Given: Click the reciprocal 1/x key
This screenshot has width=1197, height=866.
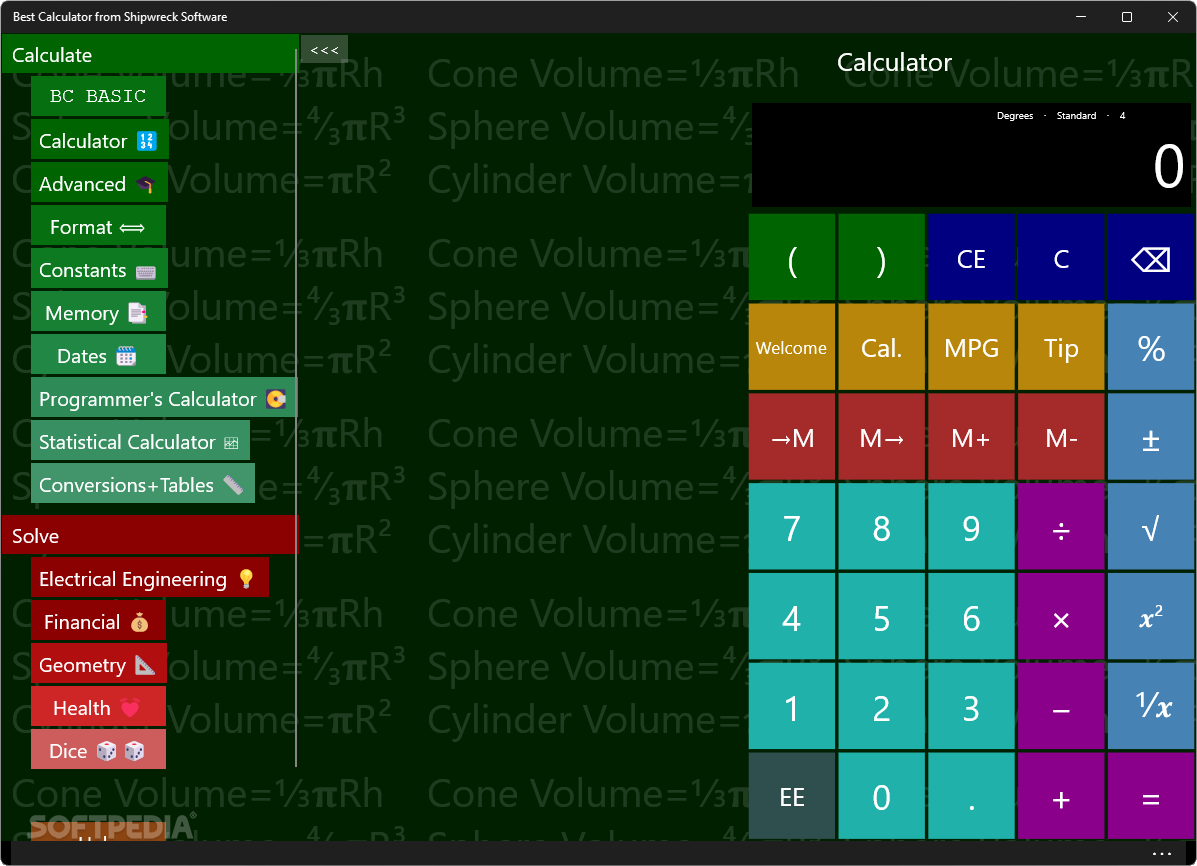Looking at the screenshot, I should point(1150,706).
